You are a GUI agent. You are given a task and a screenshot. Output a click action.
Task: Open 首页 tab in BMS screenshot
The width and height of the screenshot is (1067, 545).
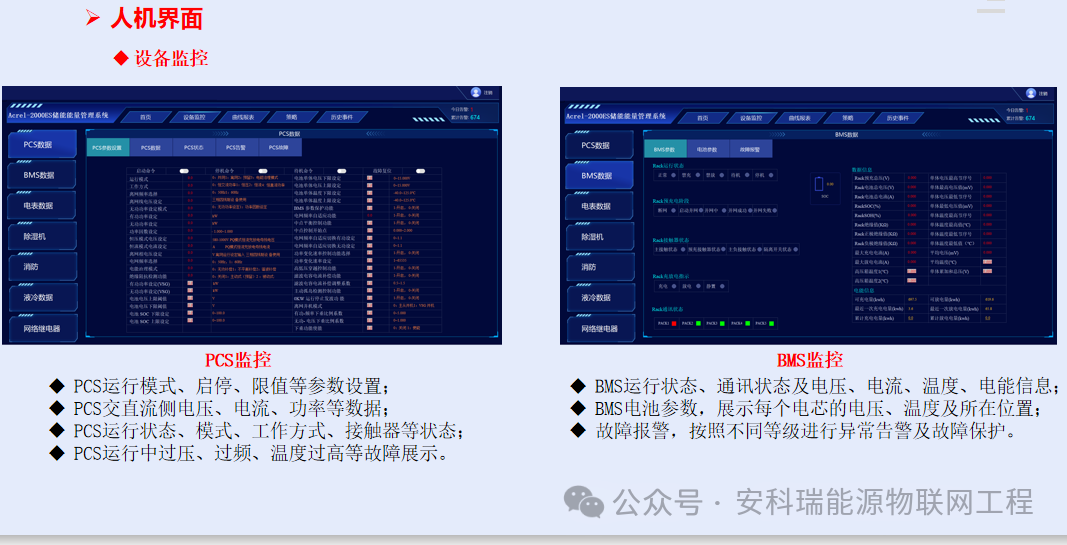702,118
